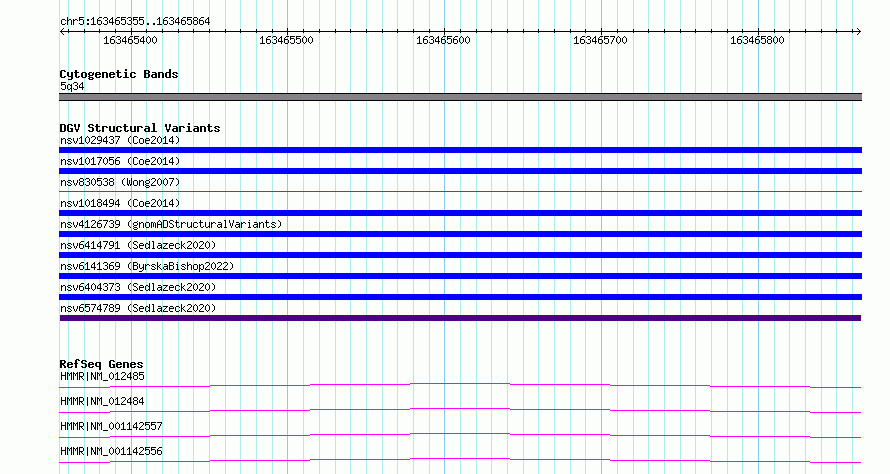The width and height of the screenshot is (890, 474).
Task: Open variant nsv6414791 (Sedlazeck2020) label
Action: pyautogui.click(x=138, y=245)
